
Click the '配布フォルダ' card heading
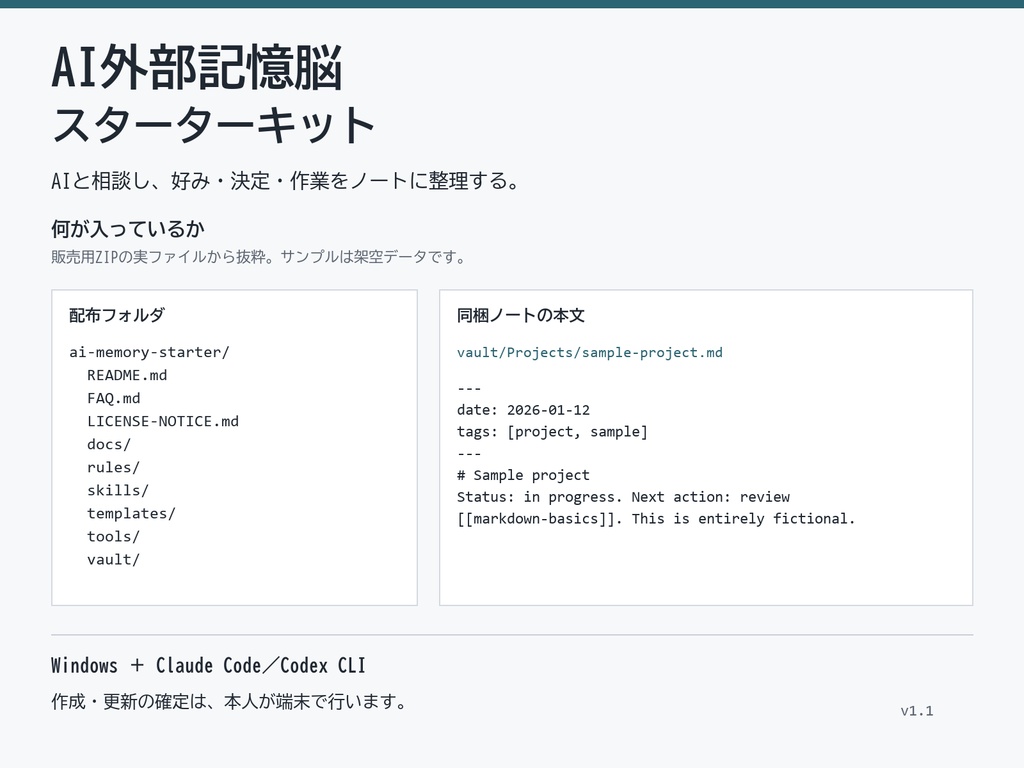[117, 315]
